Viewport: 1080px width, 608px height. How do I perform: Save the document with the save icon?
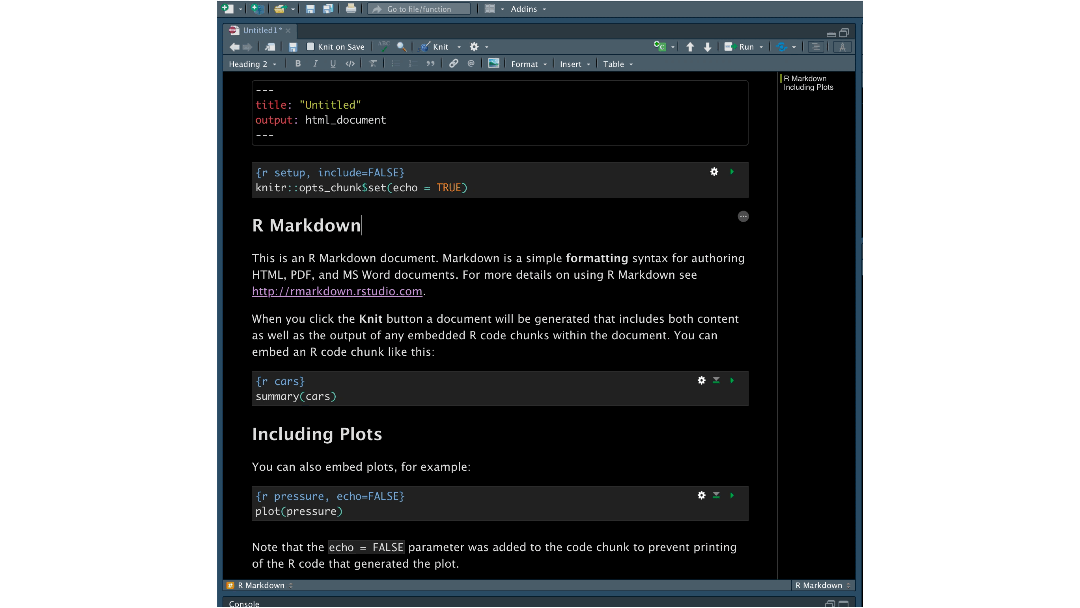[x=292, y=46]
